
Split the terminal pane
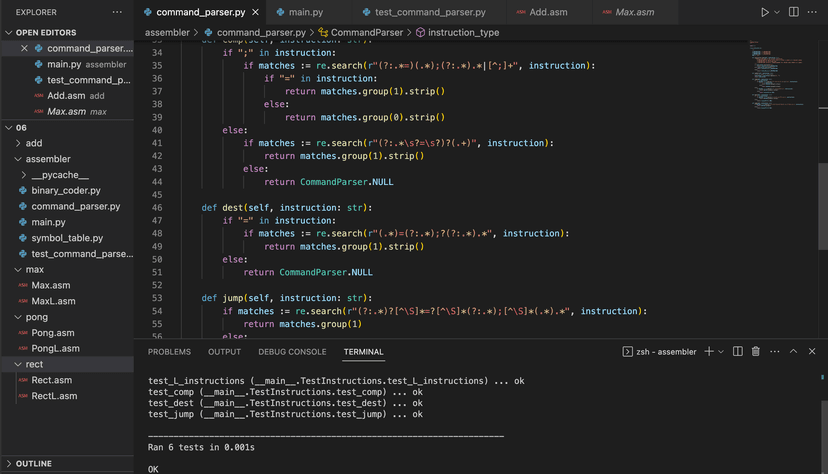click(737, 351)
